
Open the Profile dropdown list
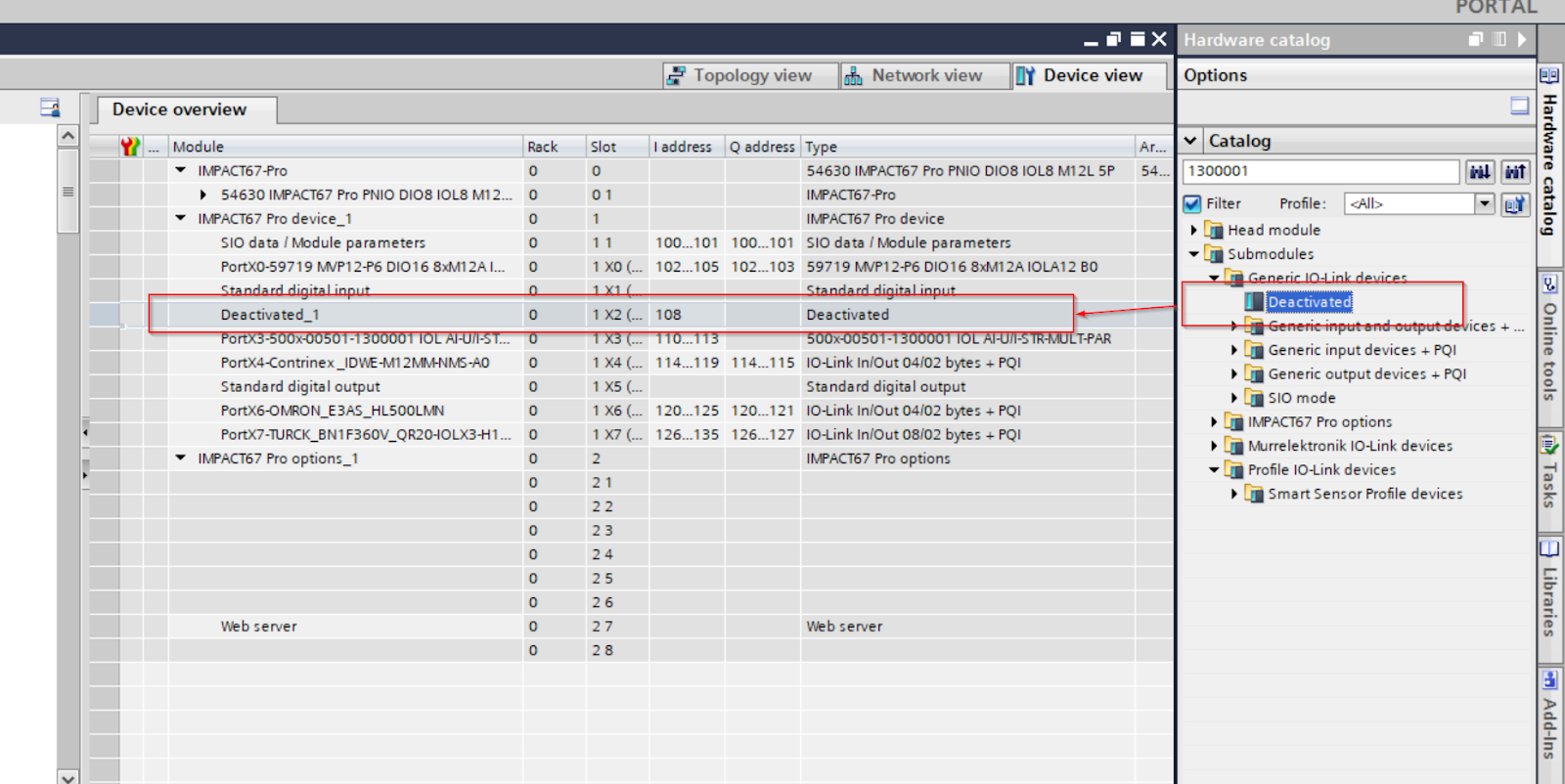coord(1485,203)
